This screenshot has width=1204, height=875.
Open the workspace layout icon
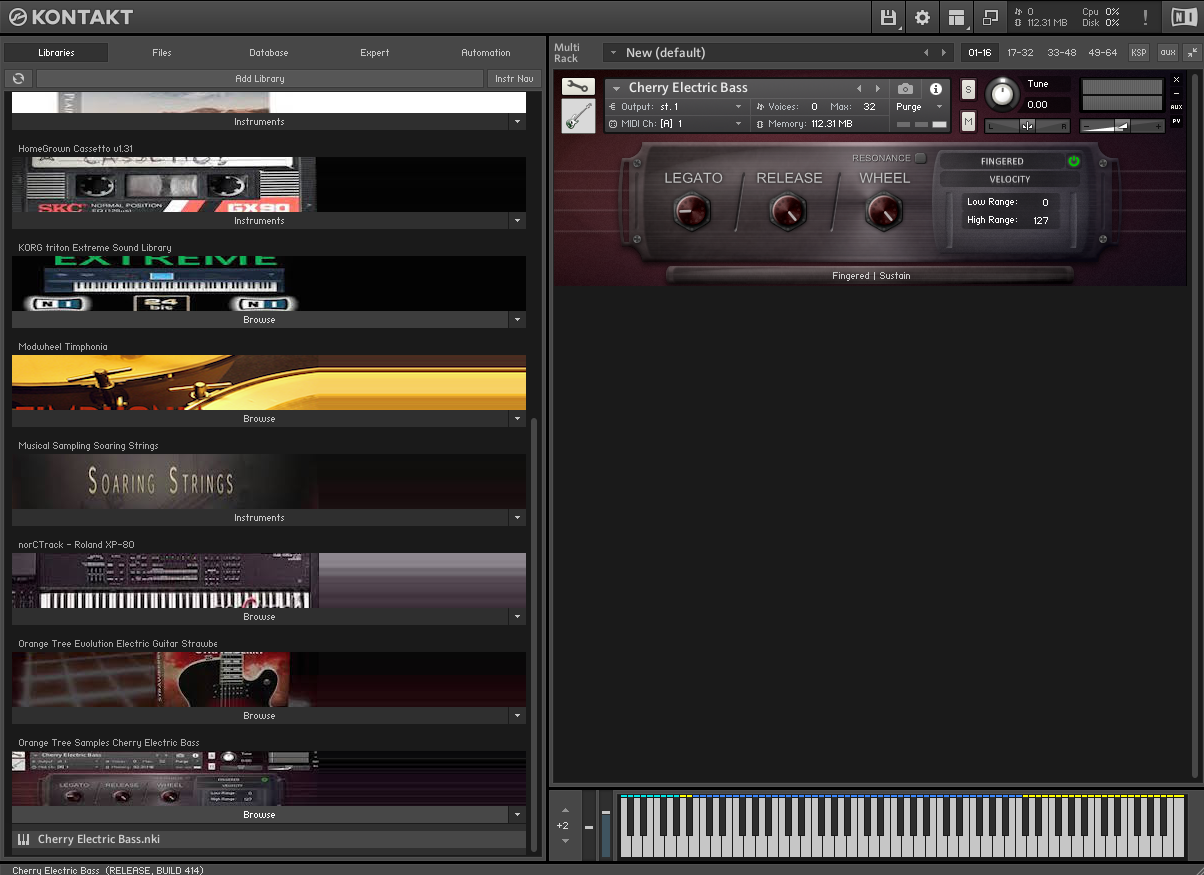pyautogui.click(x=957, y=17)
